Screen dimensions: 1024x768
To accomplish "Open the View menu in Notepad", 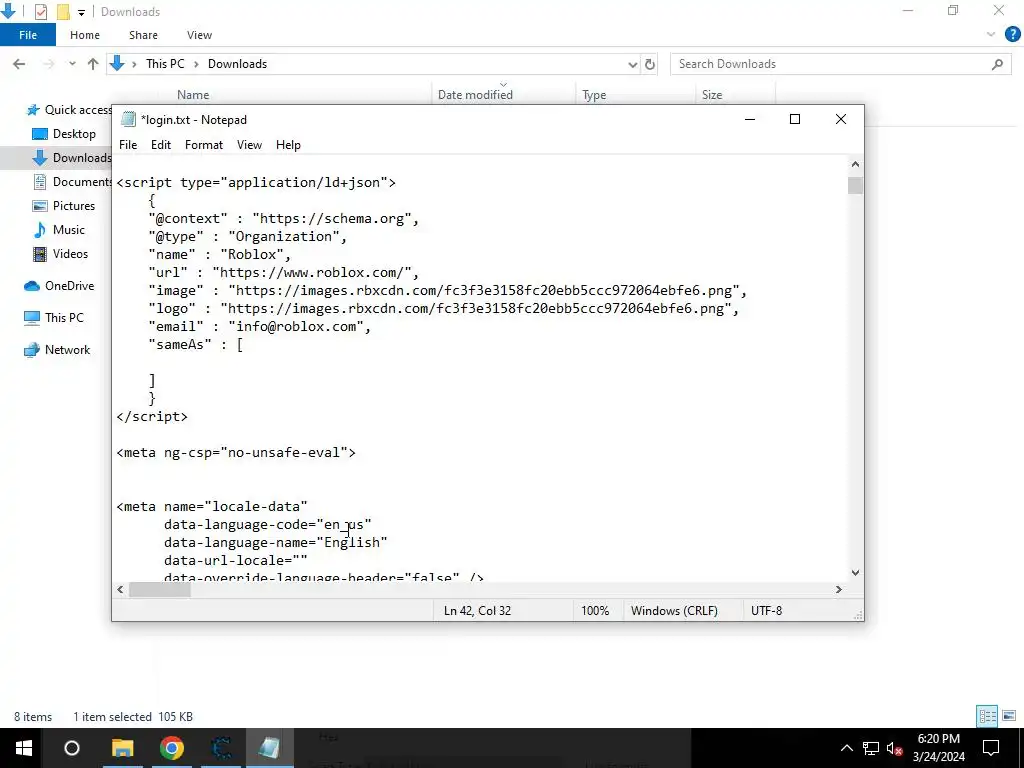I will [249, 145].
